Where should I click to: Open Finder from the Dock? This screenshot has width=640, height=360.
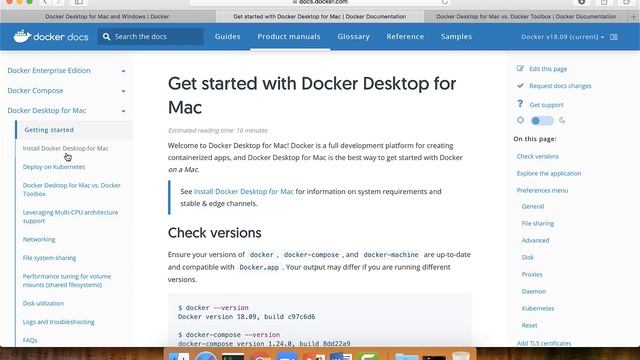179,356
